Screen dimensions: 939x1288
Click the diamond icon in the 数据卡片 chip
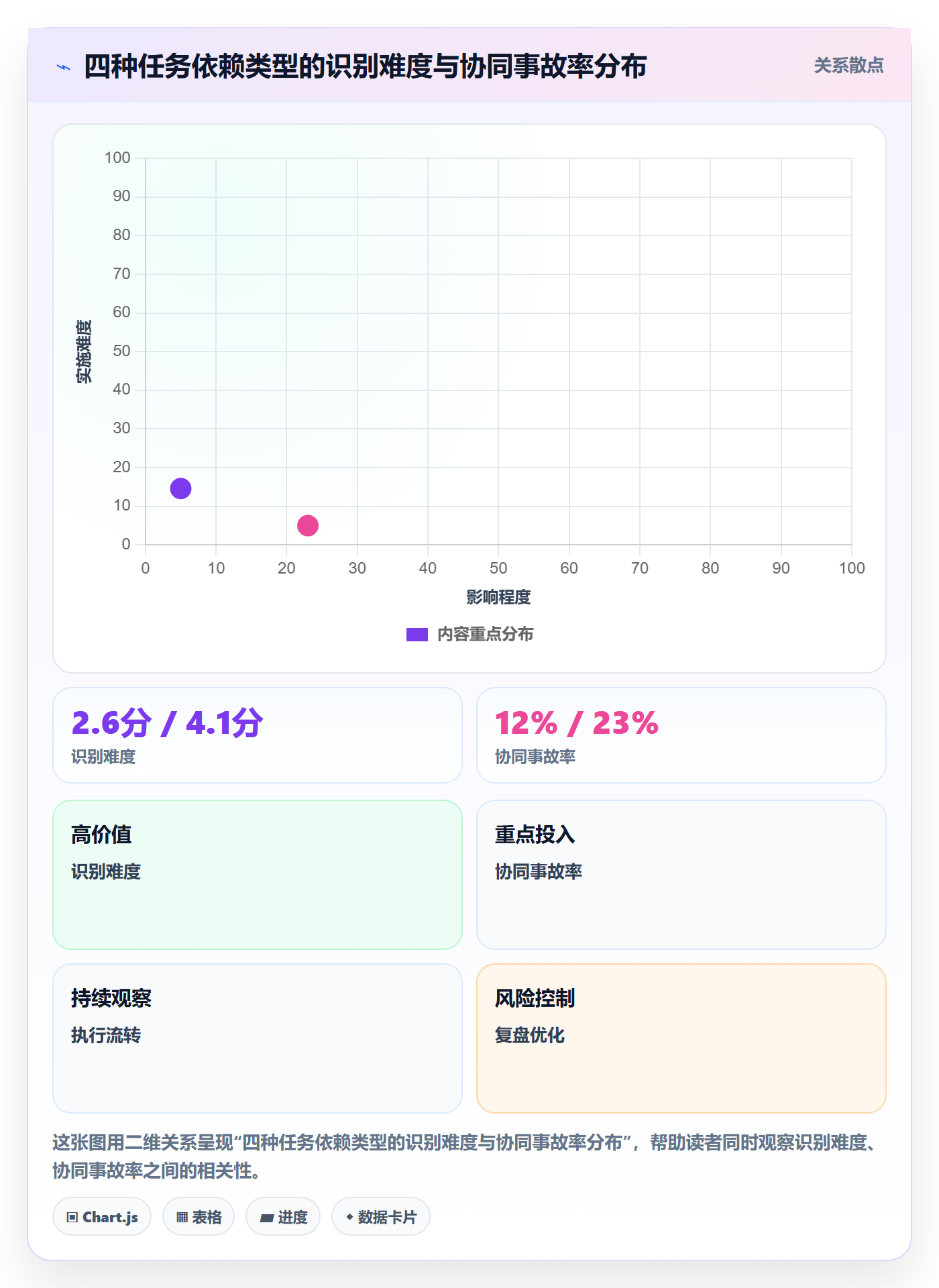349,1217
